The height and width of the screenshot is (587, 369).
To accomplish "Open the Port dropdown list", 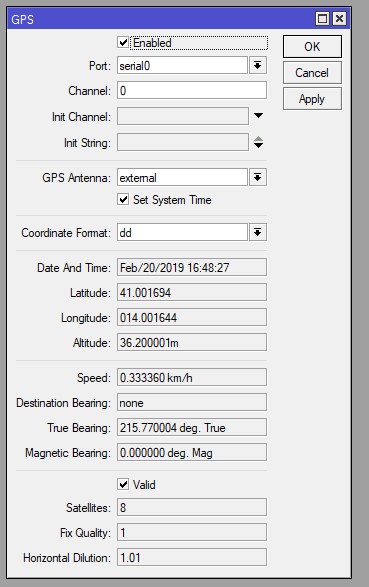I will click(x=258, y=66).
